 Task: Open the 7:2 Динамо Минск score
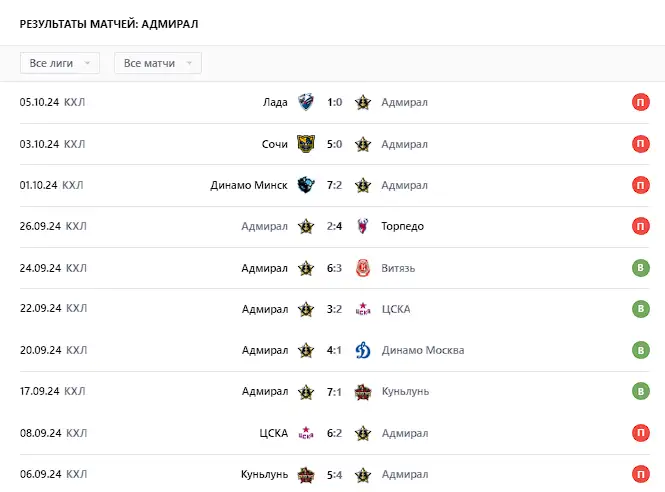pyautogui.click(x=334, y=185)
